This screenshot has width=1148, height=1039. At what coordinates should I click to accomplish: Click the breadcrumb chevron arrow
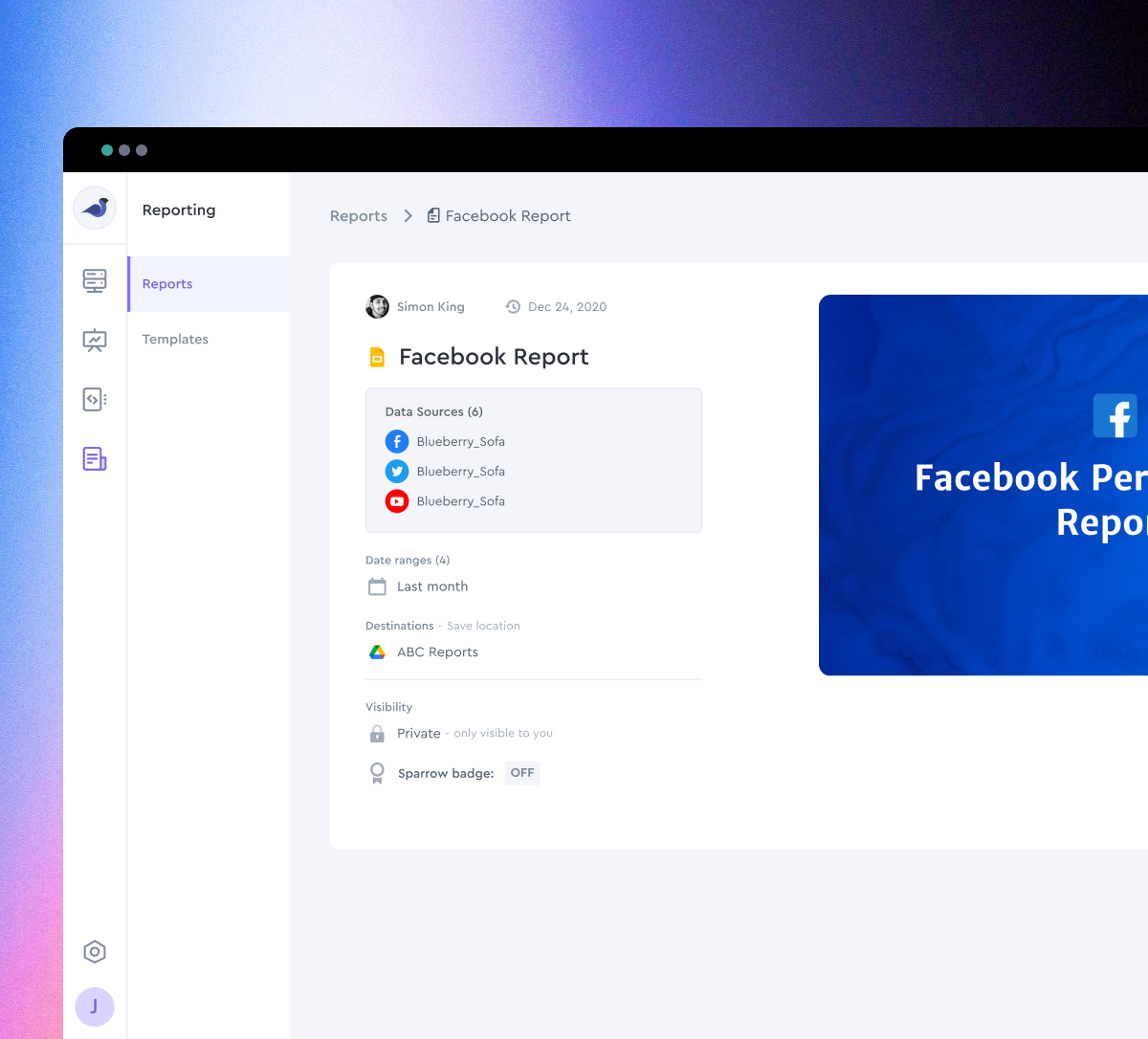coord(408,216)
